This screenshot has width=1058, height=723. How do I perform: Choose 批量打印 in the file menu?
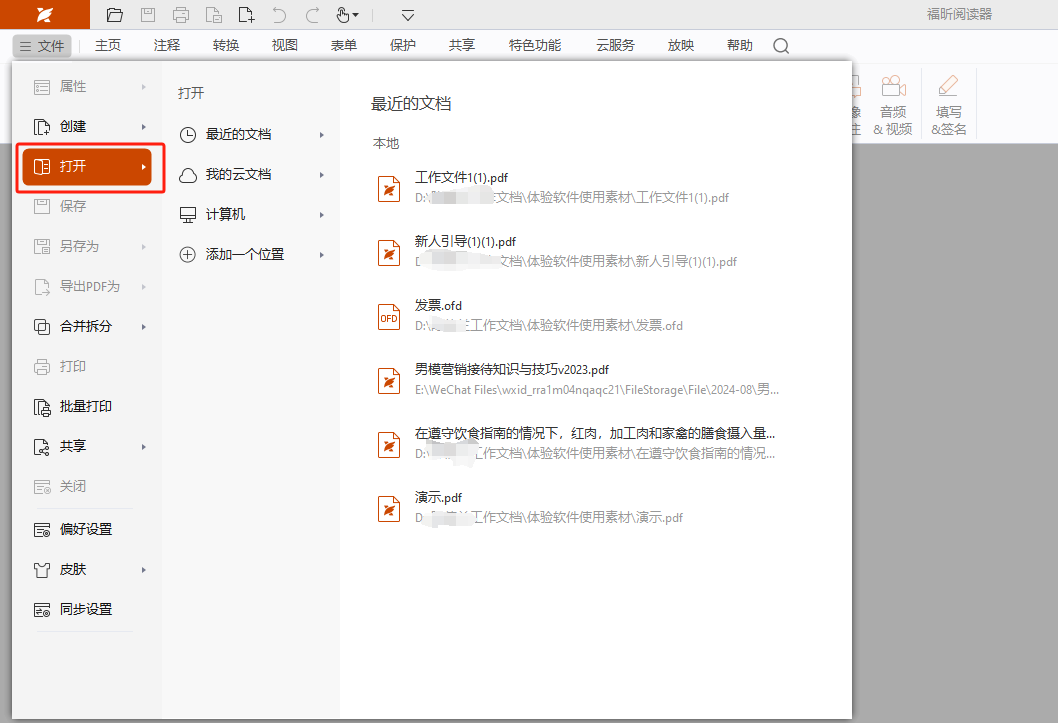[x=86, y=407]
